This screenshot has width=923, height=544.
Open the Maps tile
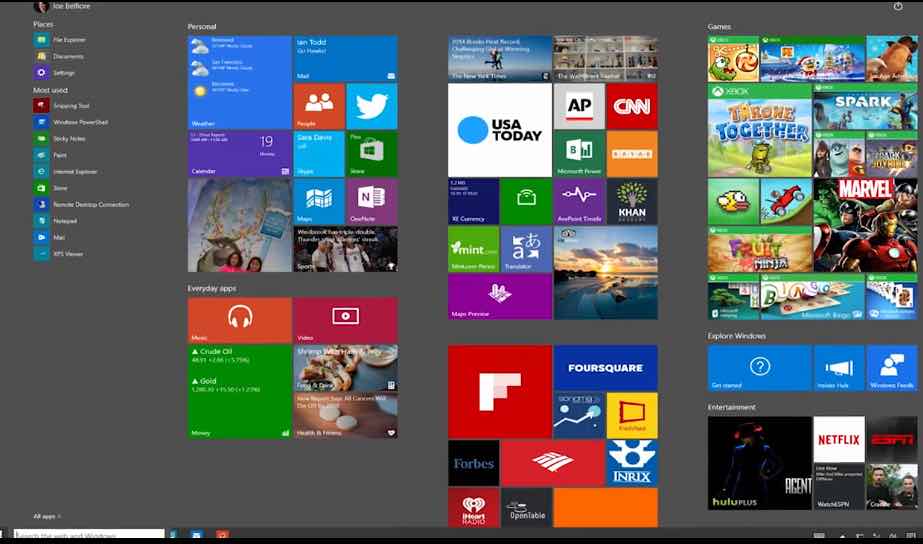tap(319, 201)
